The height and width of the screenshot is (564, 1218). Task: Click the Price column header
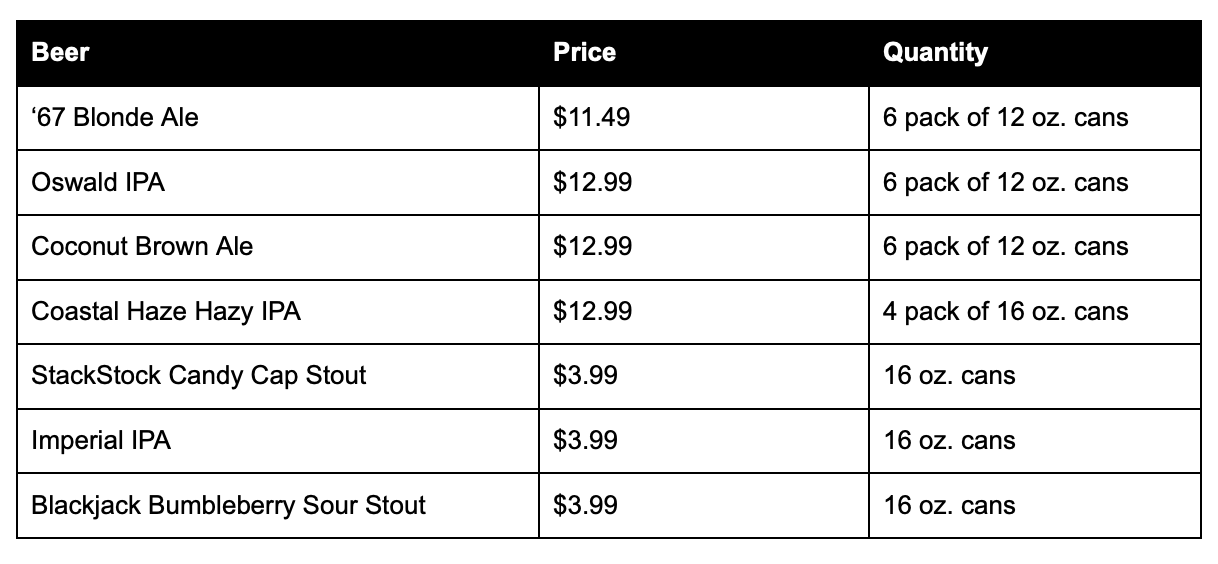tap(704, 53)
